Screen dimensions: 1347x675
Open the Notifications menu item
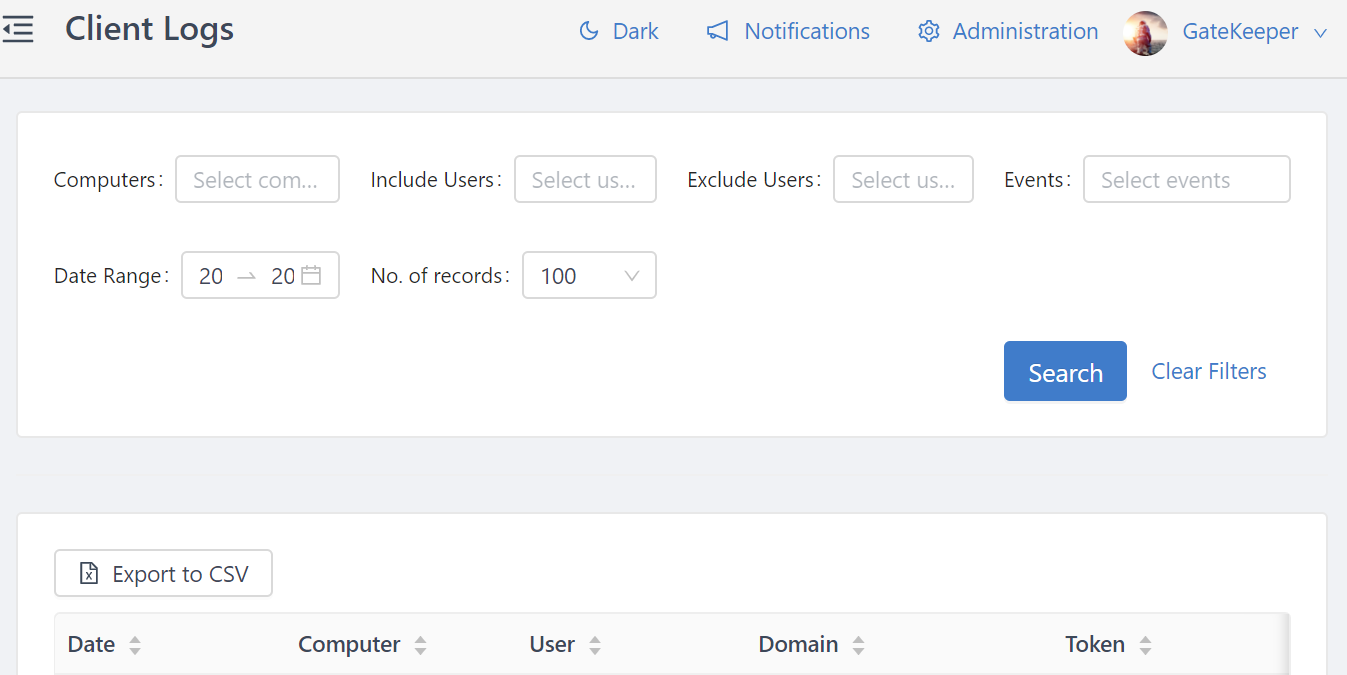[806, 31]
